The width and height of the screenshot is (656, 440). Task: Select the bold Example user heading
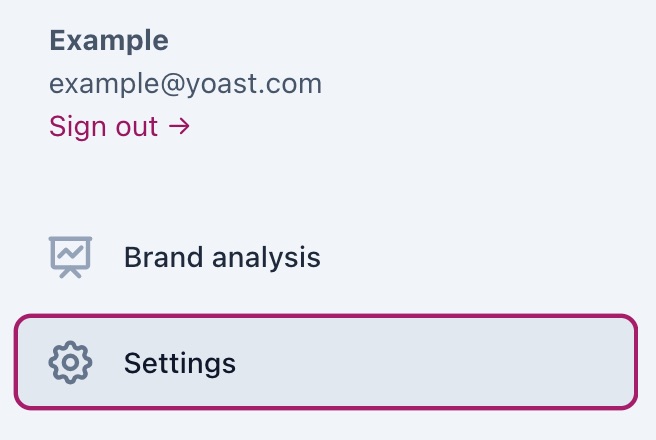click(x=109, y=41)
